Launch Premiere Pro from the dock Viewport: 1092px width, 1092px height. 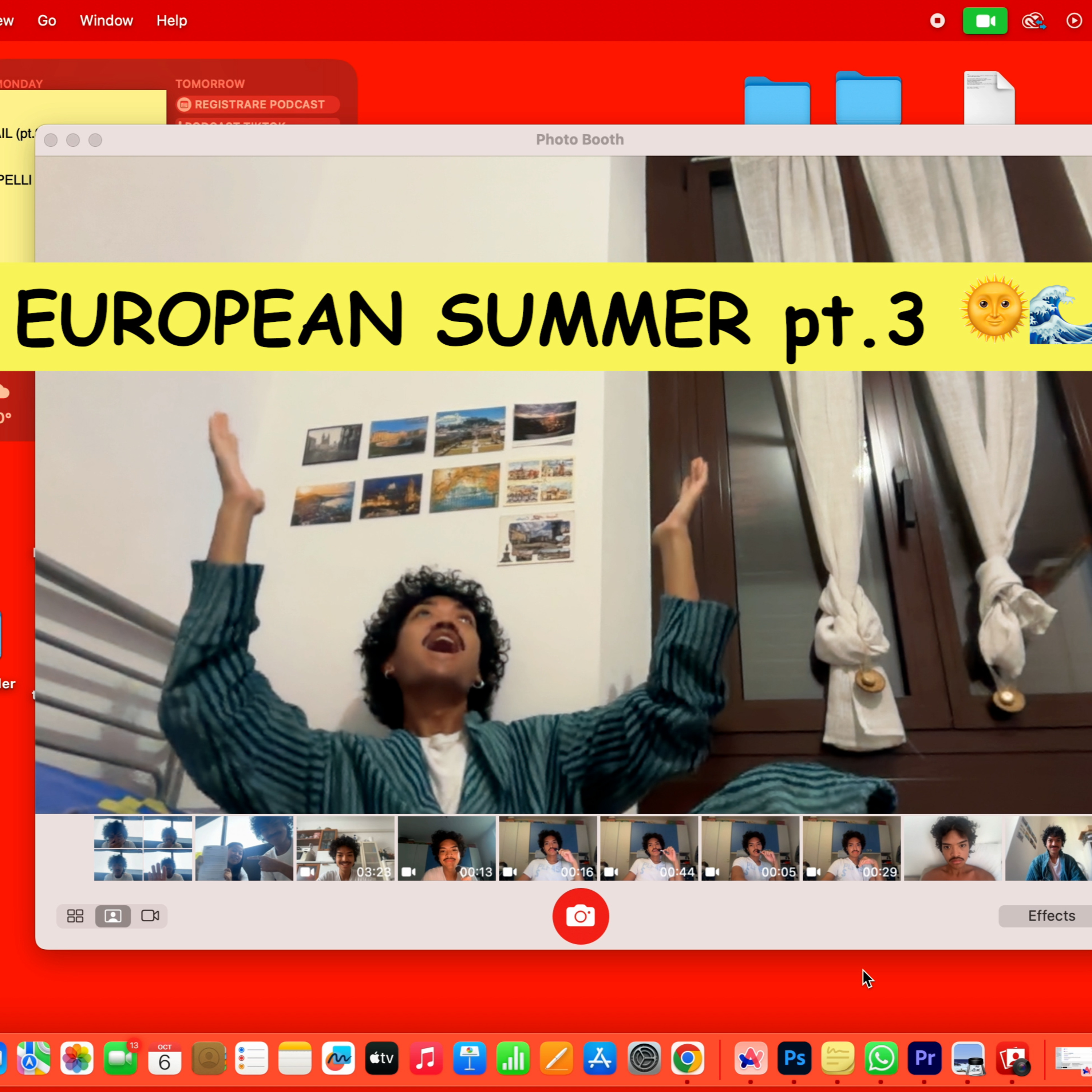pyautogui.click(x=924, y=1058)
